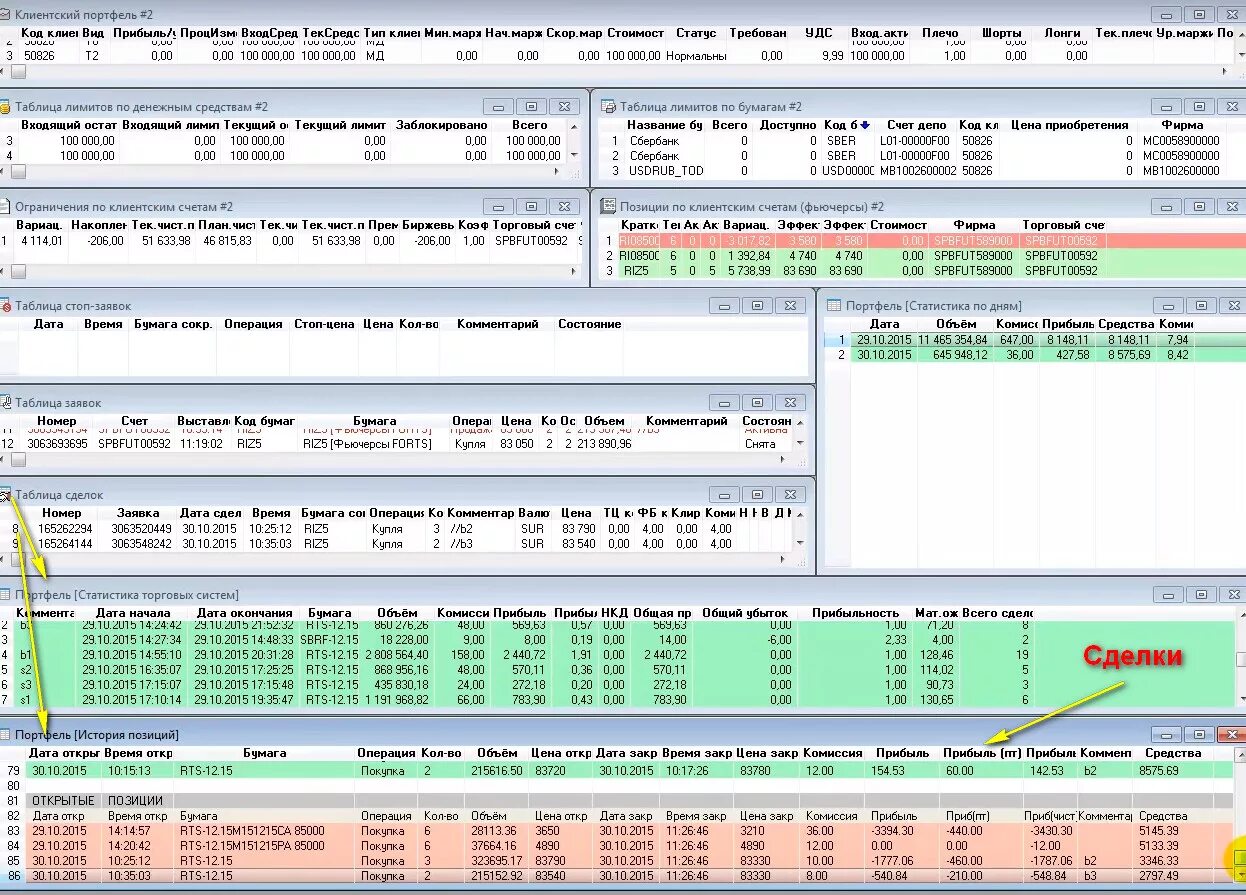This screenshot has width=1246, height=895.
Task: Click the Выставл column header in Таблица заявок
Action: tap(203, 421)
